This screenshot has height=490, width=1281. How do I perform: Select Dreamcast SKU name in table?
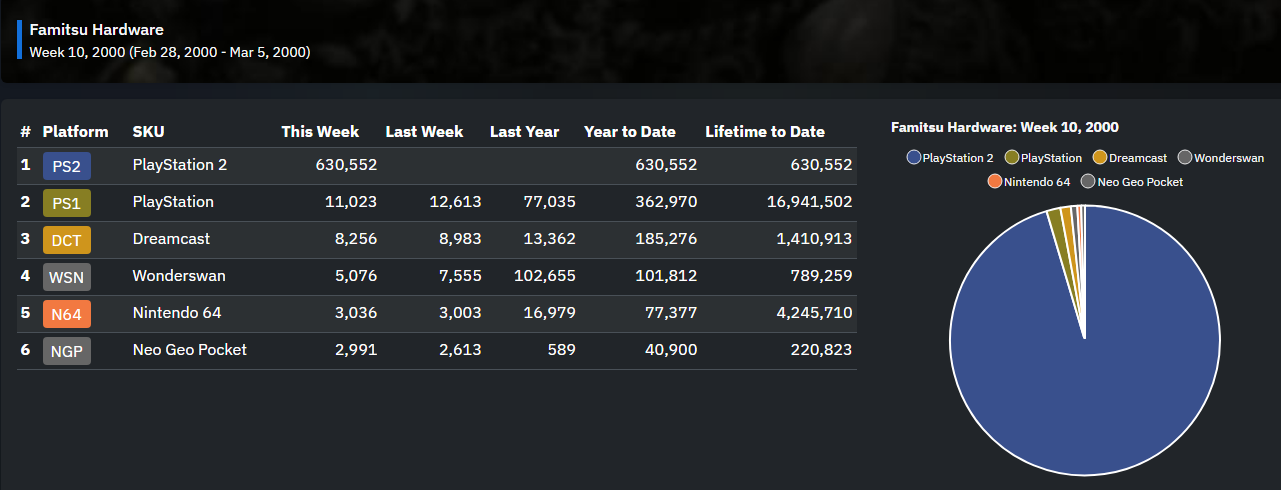click(171, 239)
